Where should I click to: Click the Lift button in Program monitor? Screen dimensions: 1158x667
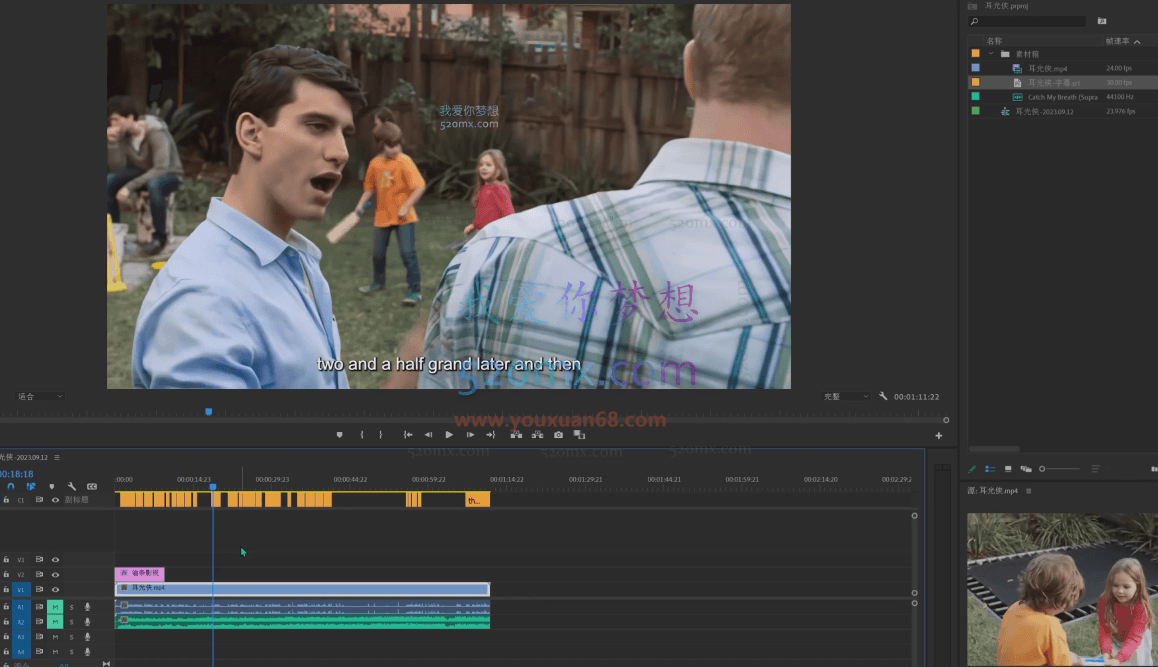pyautogui.click(x=516, y=435)
